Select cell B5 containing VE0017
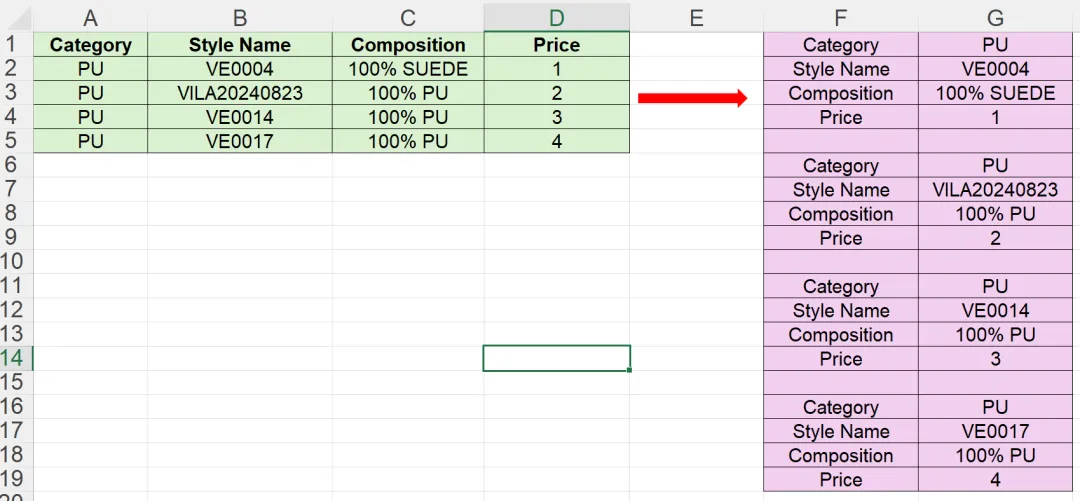 tap(239, 141)
